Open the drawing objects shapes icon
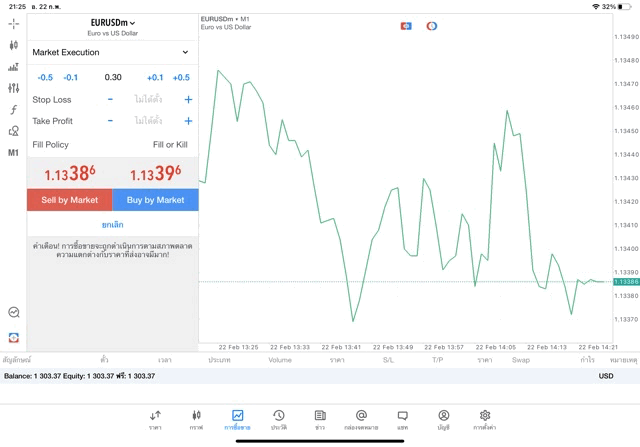The height and width of the screenshot is (447, 640). point(13,131)
